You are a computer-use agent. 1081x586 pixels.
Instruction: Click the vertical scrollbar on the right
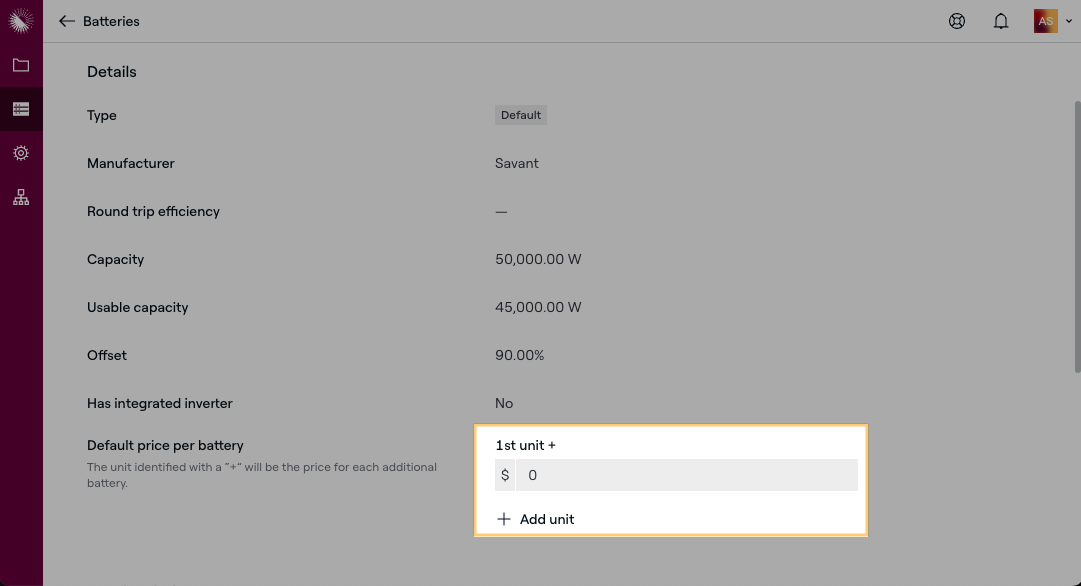coord(1076,238)
